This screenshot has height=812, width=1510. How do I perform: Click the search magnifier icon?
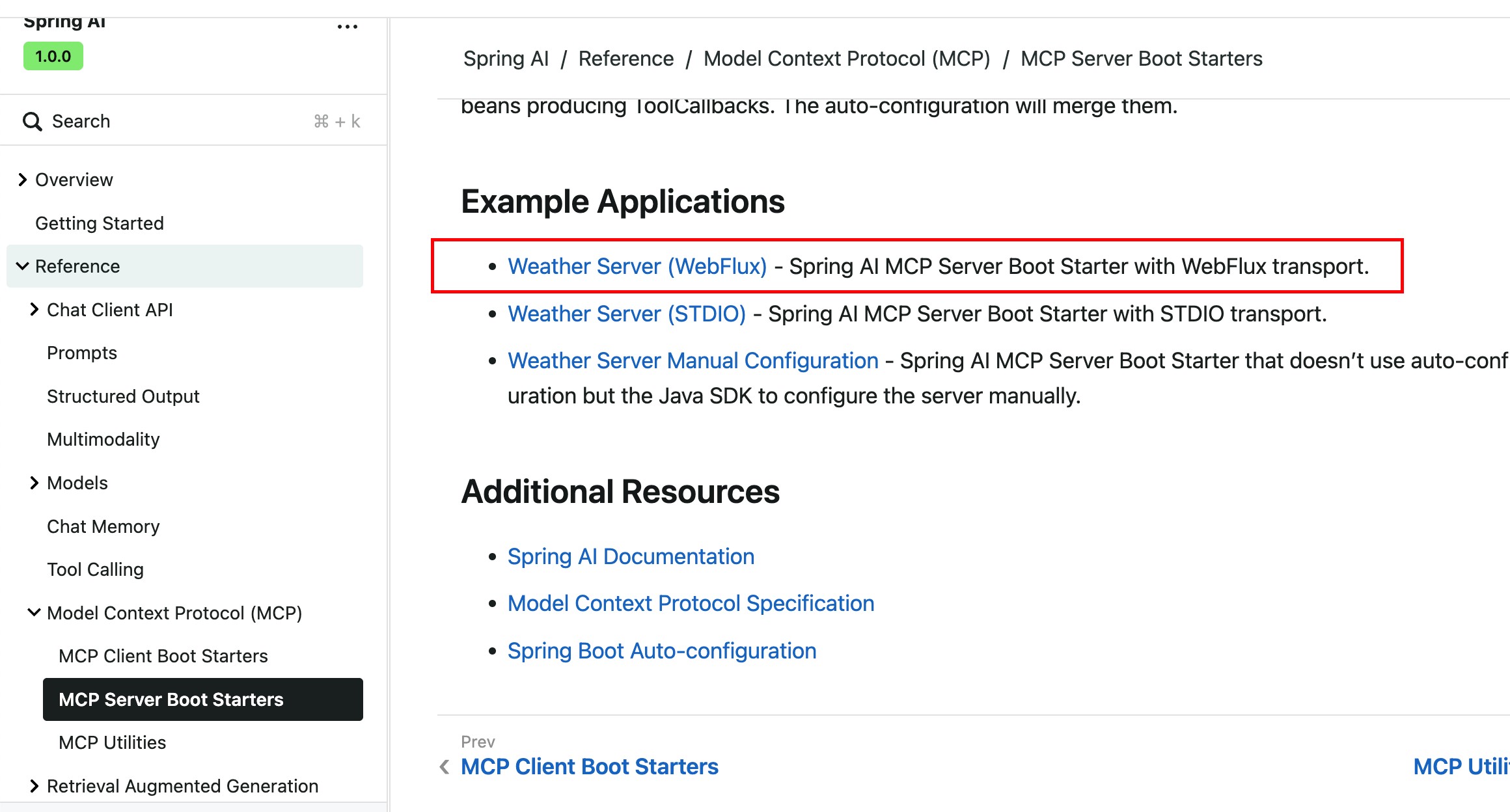coord(32,122)
